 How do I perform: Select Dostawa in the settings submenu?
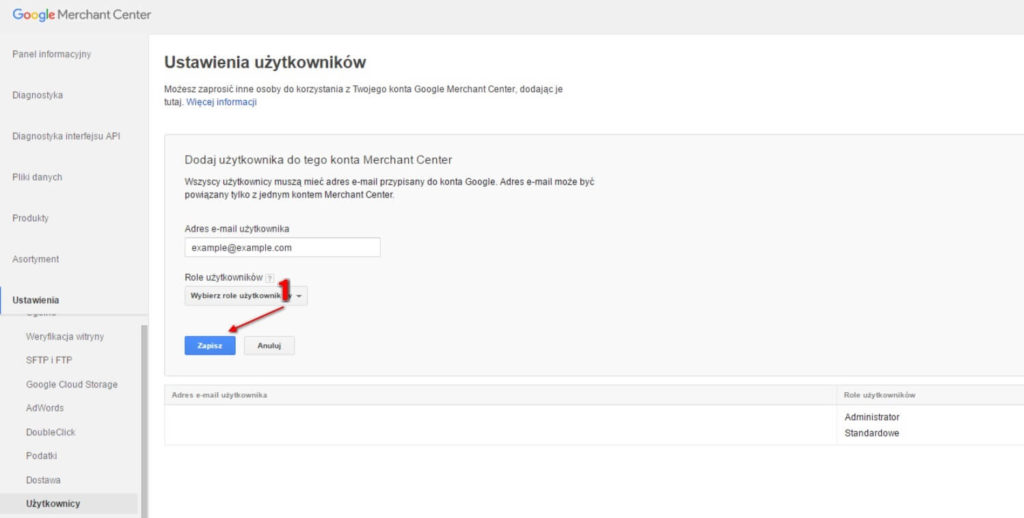(x=43, y=480)
